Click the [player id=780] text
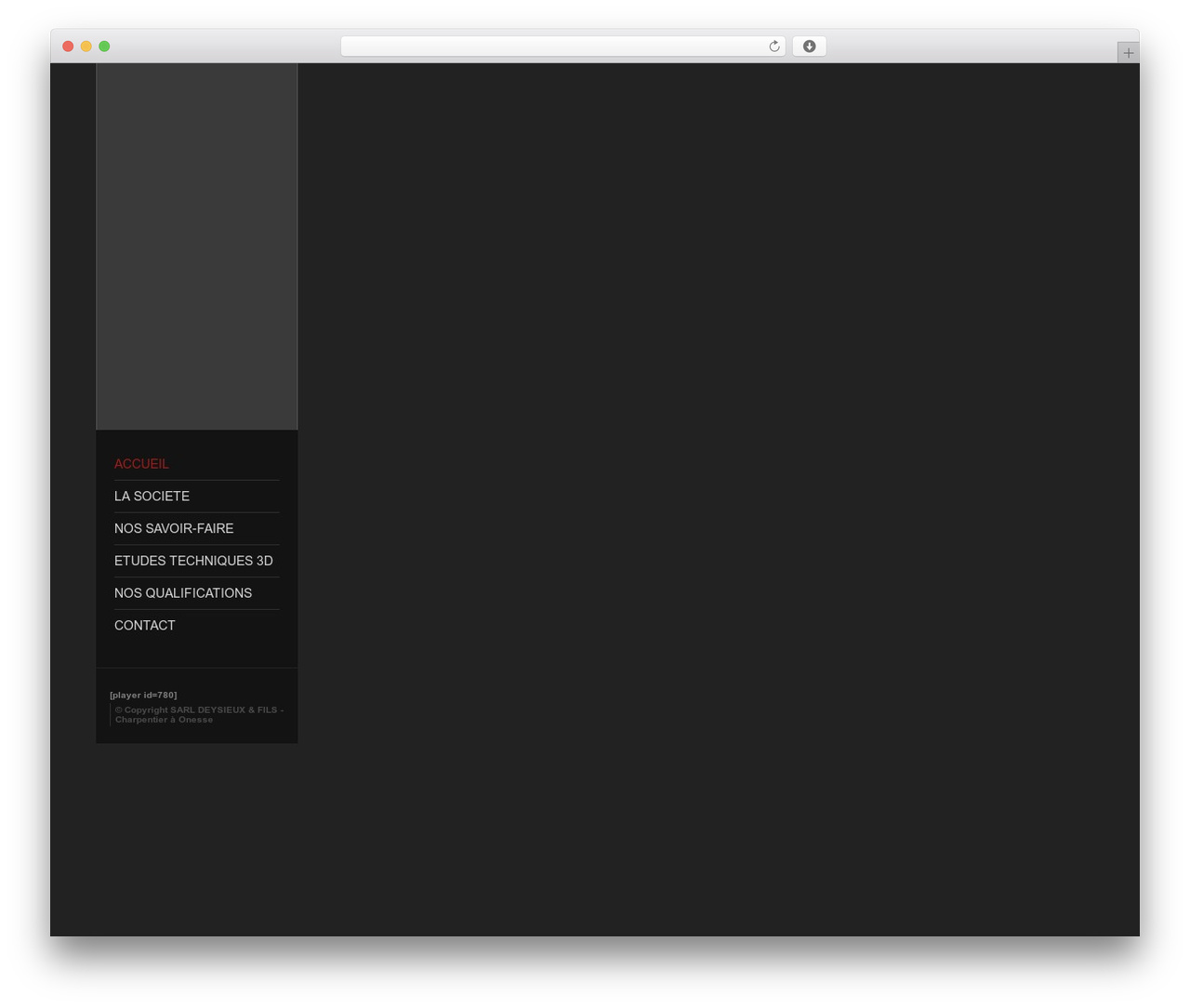Screen dimensions: 1190x1008 (x=143, y=695)
